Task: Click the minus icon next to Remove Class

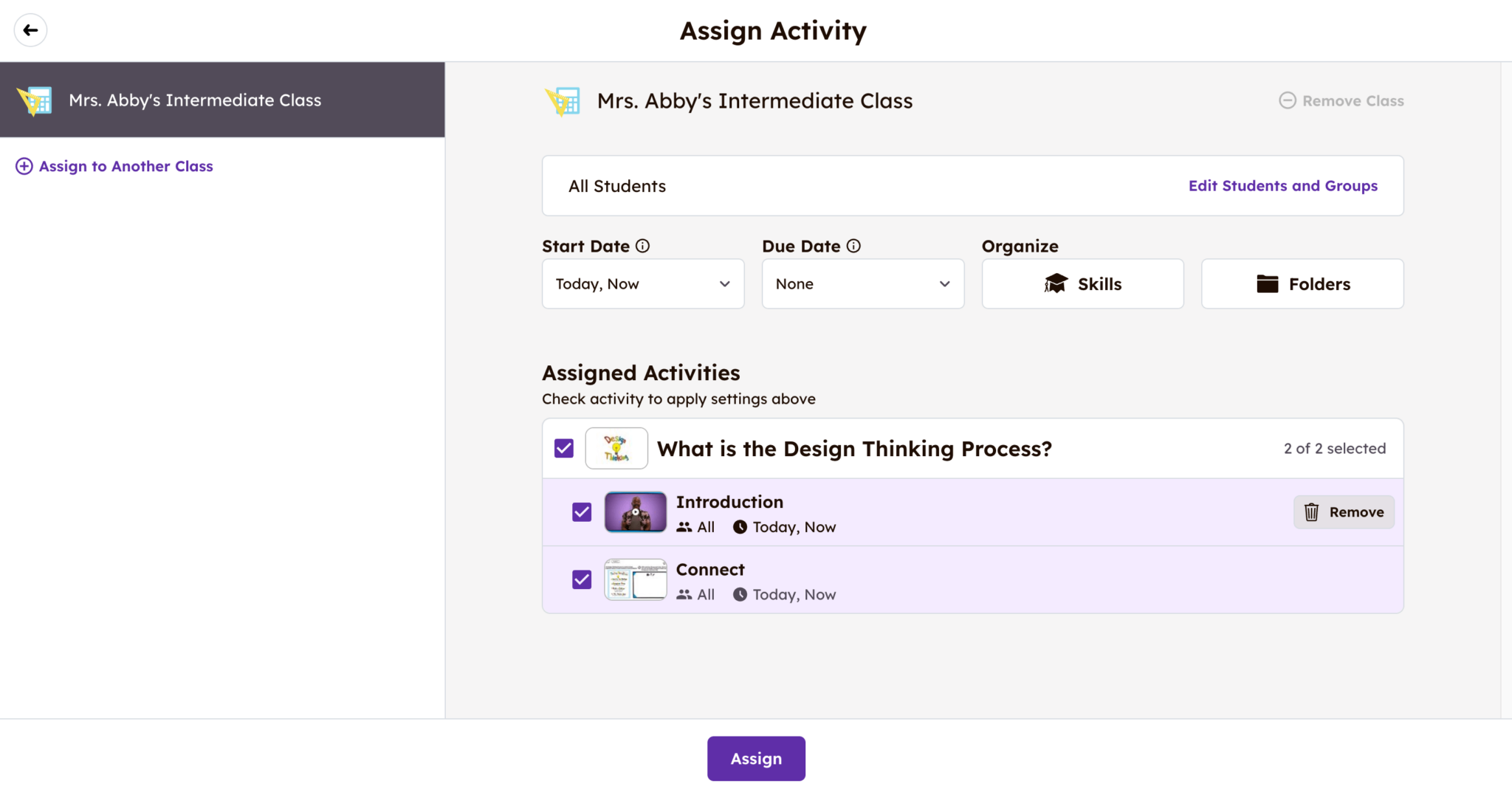Action: coord(1288,100)
